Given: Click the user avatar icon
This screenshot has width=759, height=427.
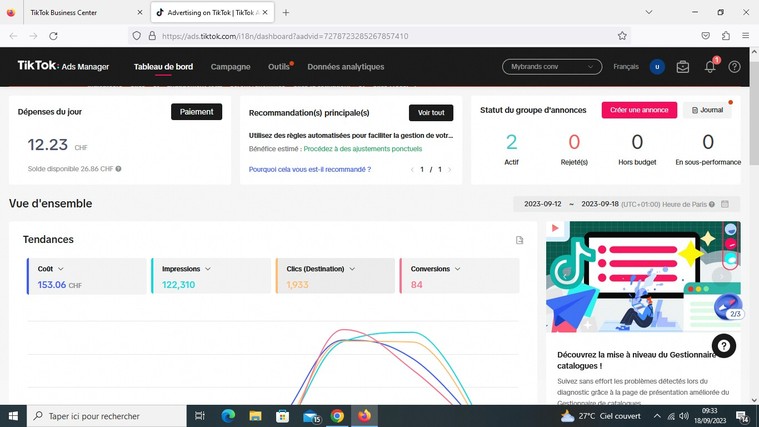Looking at the screenshot, I should 656,67.
